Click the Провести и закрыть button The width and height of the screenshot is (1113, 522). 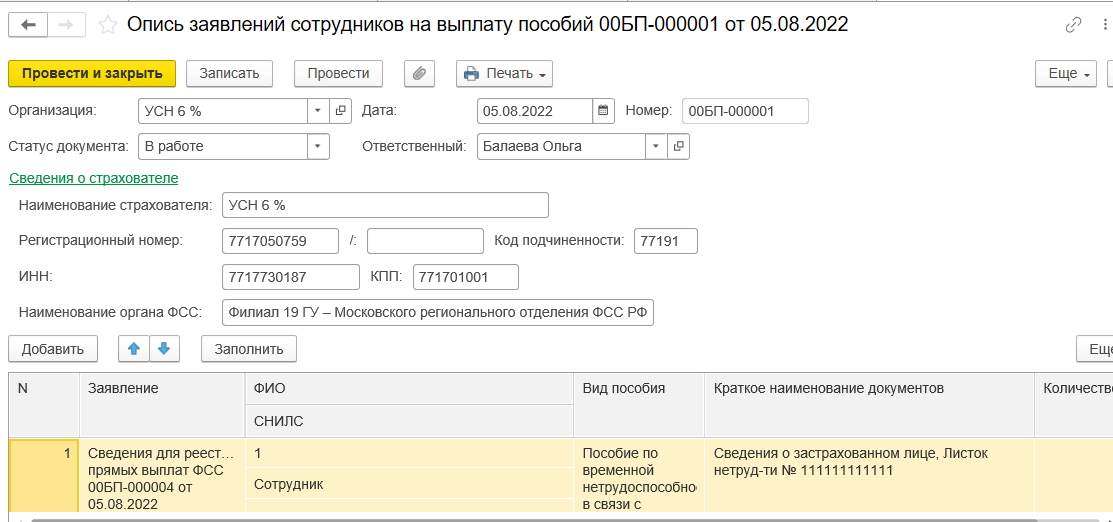point(92,73)
